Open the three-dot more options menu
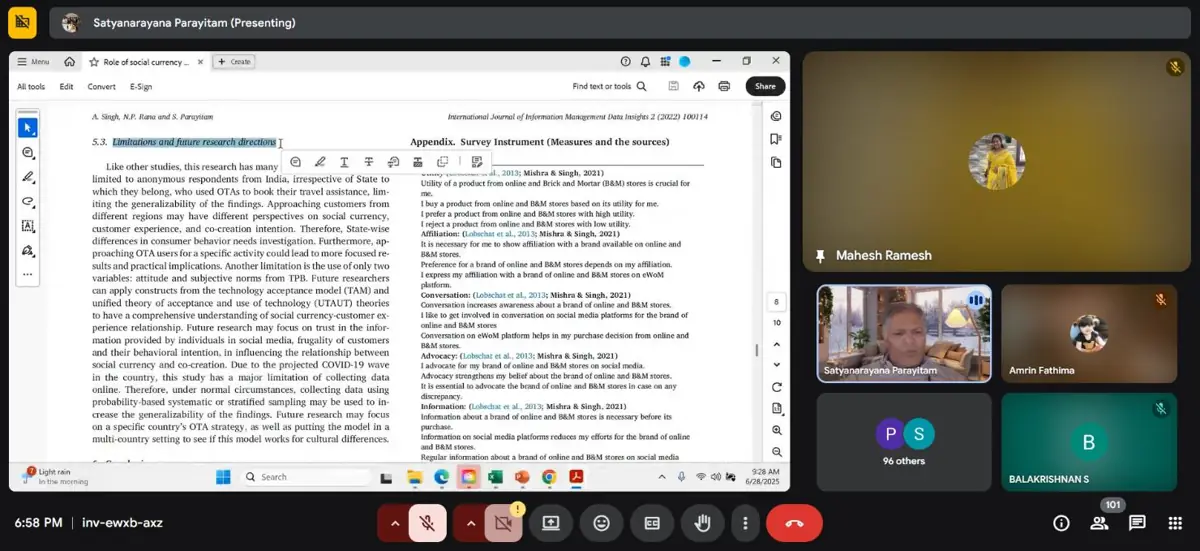 point(745,522)
